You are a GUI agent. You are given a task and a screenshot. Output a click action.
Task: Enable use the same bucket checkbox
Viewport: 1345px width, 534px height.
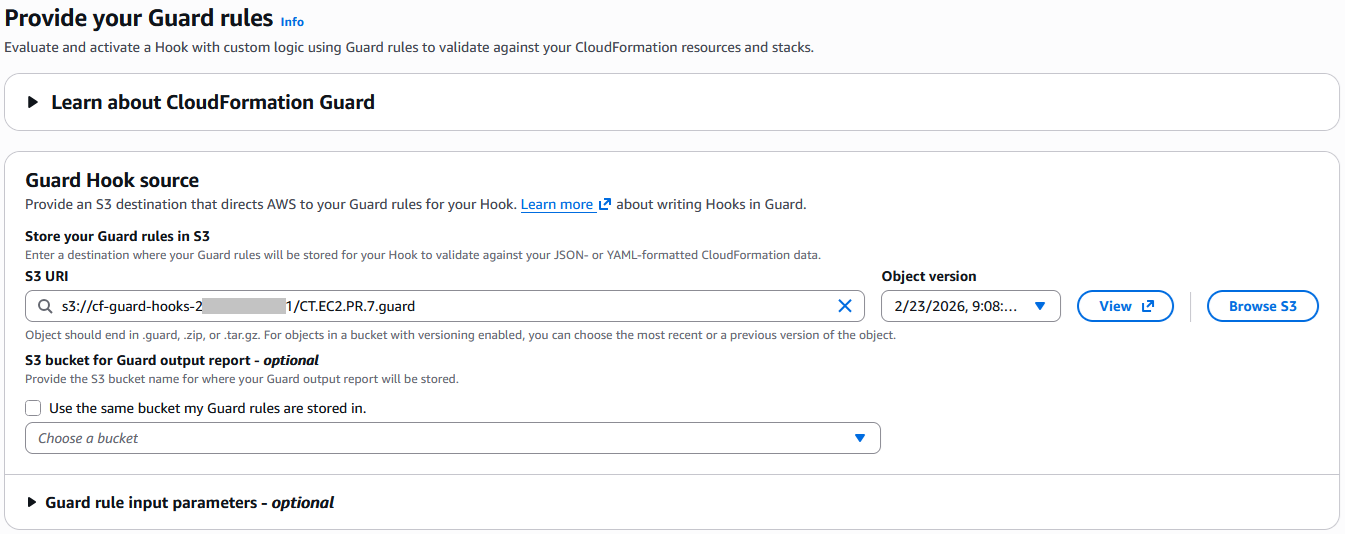point(34,408)
